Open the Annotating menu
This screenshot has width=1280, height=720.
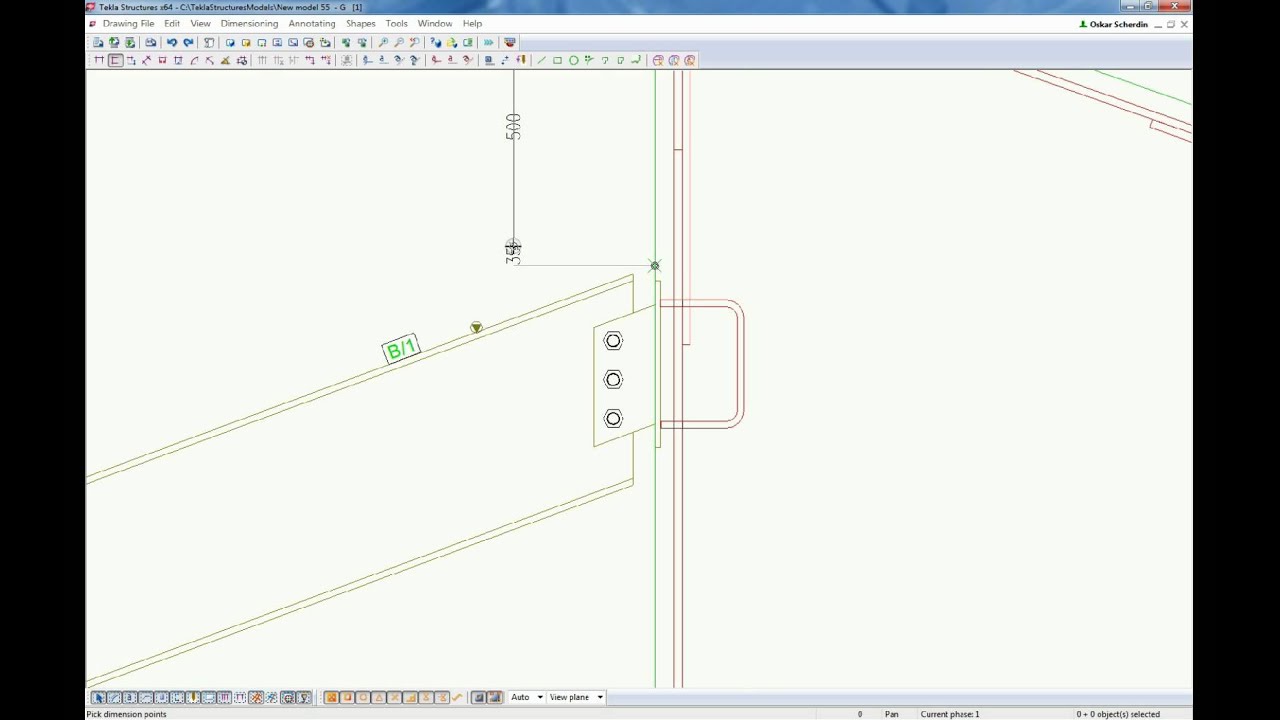click(x=312, y=23)
